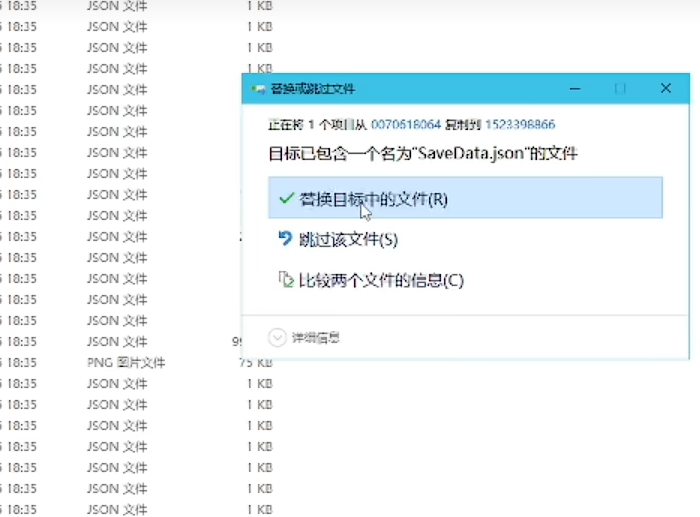Click the compare files document icon
Image resolution: width=700 pixels, height=517 pixels.
point(285,280)
